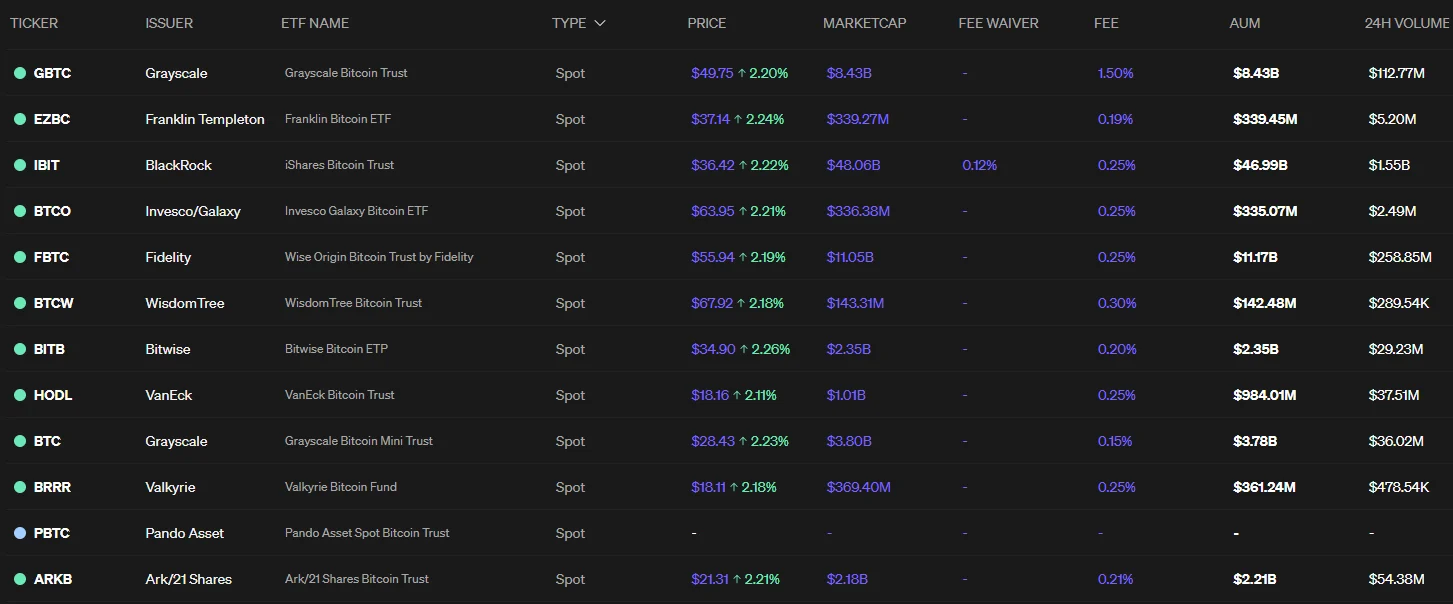
Task: Sort by the TICKER column header
Action: tap(34, 23)
